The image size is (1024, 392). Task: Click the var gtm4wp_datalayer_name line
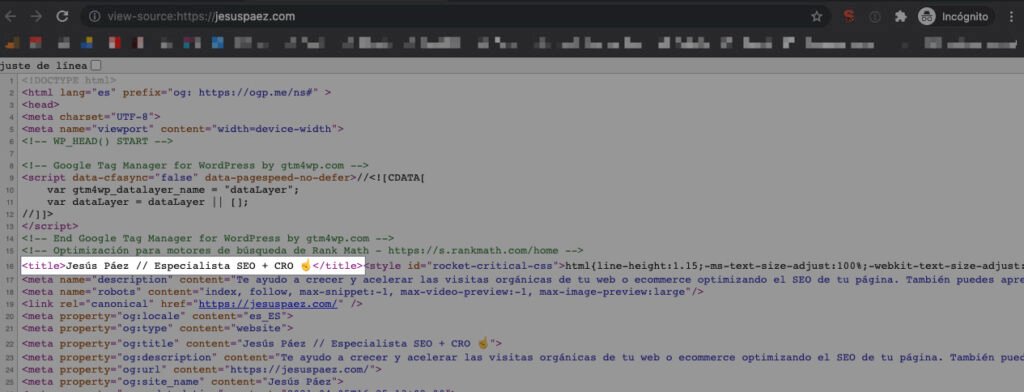[173, 190]
